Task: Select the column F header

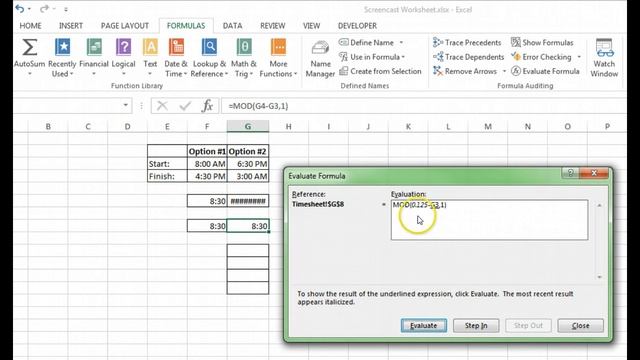Action: (207, 127)
